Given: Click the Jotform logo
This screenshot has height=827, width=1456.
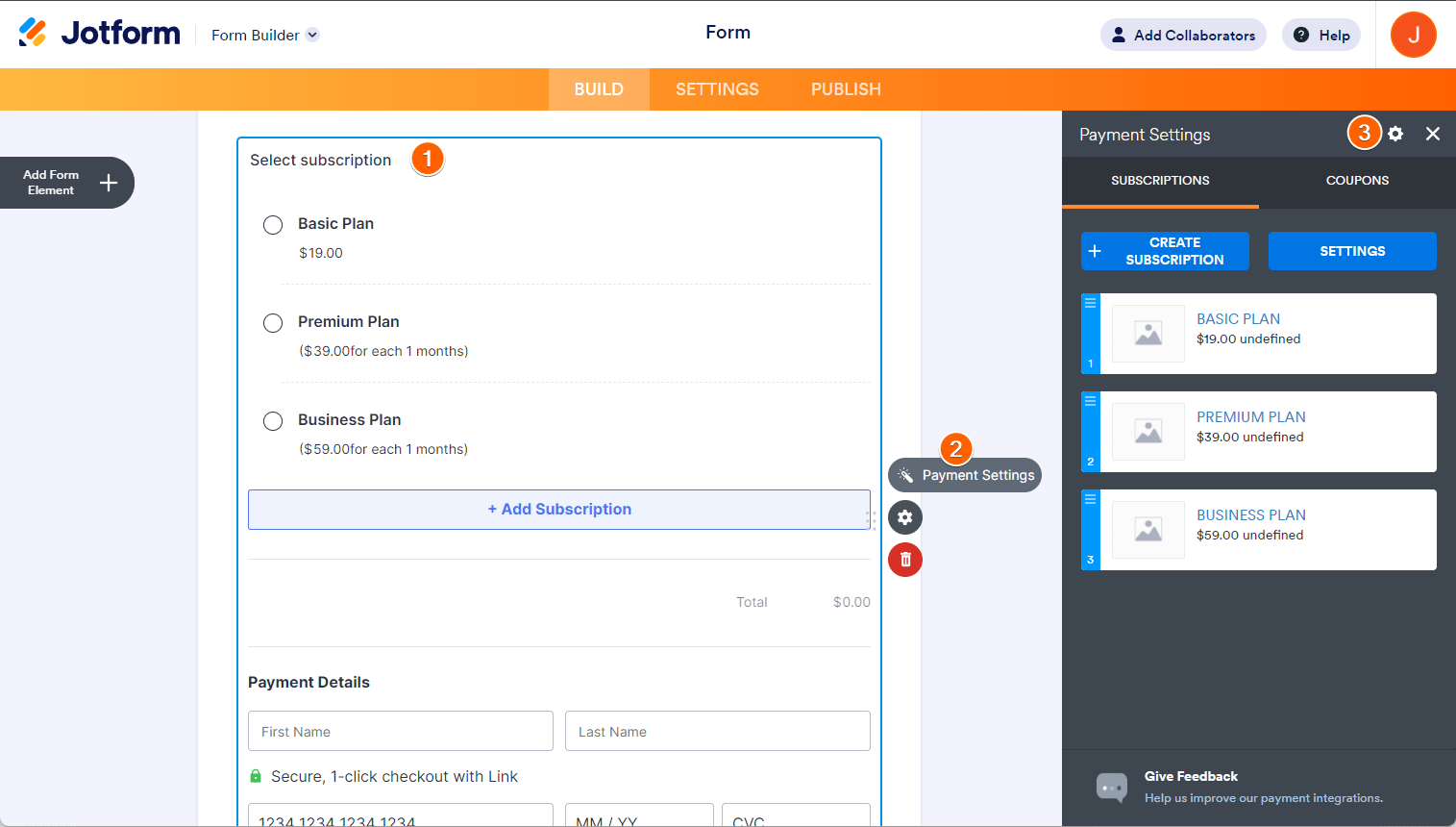Looking at the screenshot, I should click(99, 34).
